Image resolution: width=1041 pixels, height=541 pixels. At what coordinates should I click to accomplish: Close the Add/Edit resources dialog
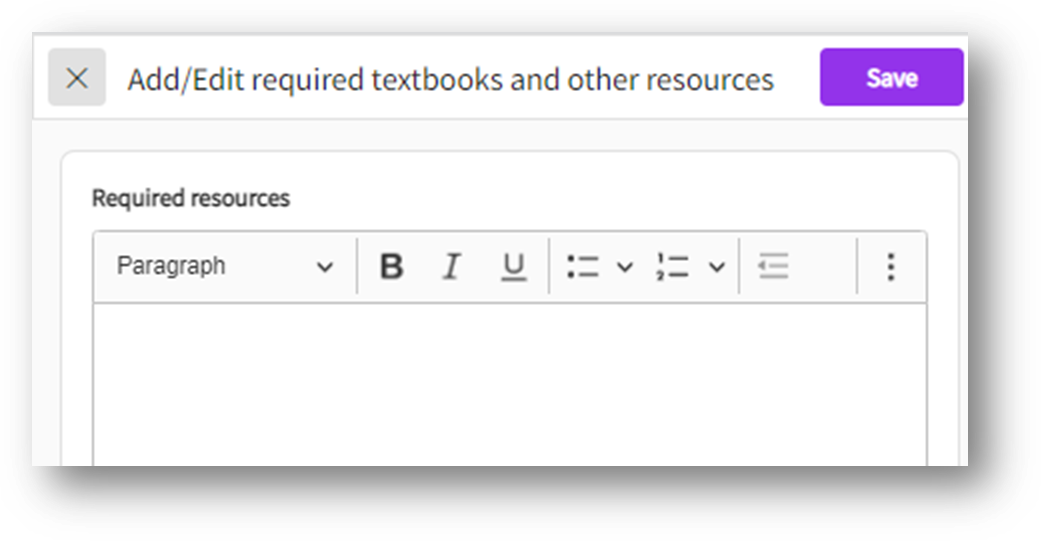(x=77, y=78)
